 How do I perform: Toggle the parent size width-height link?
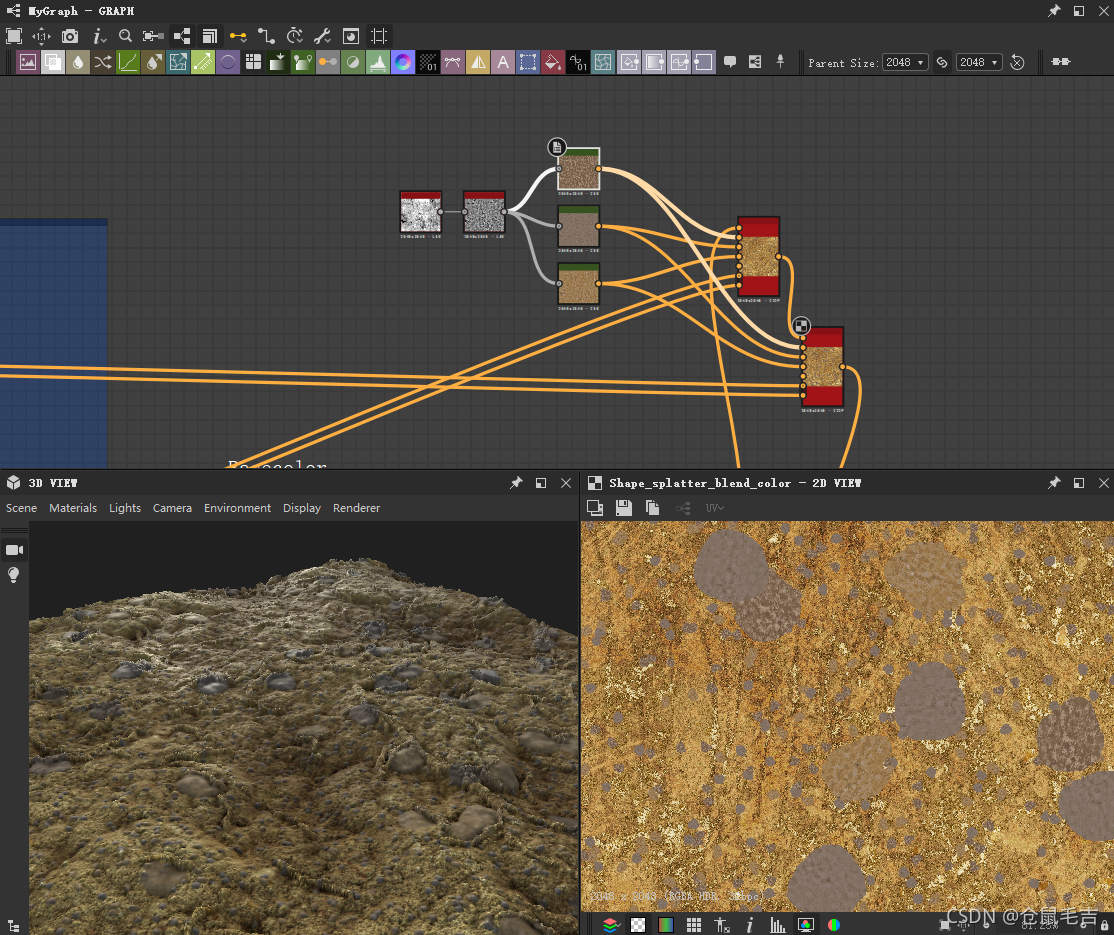pyautogui.click(x=942, y=62)
